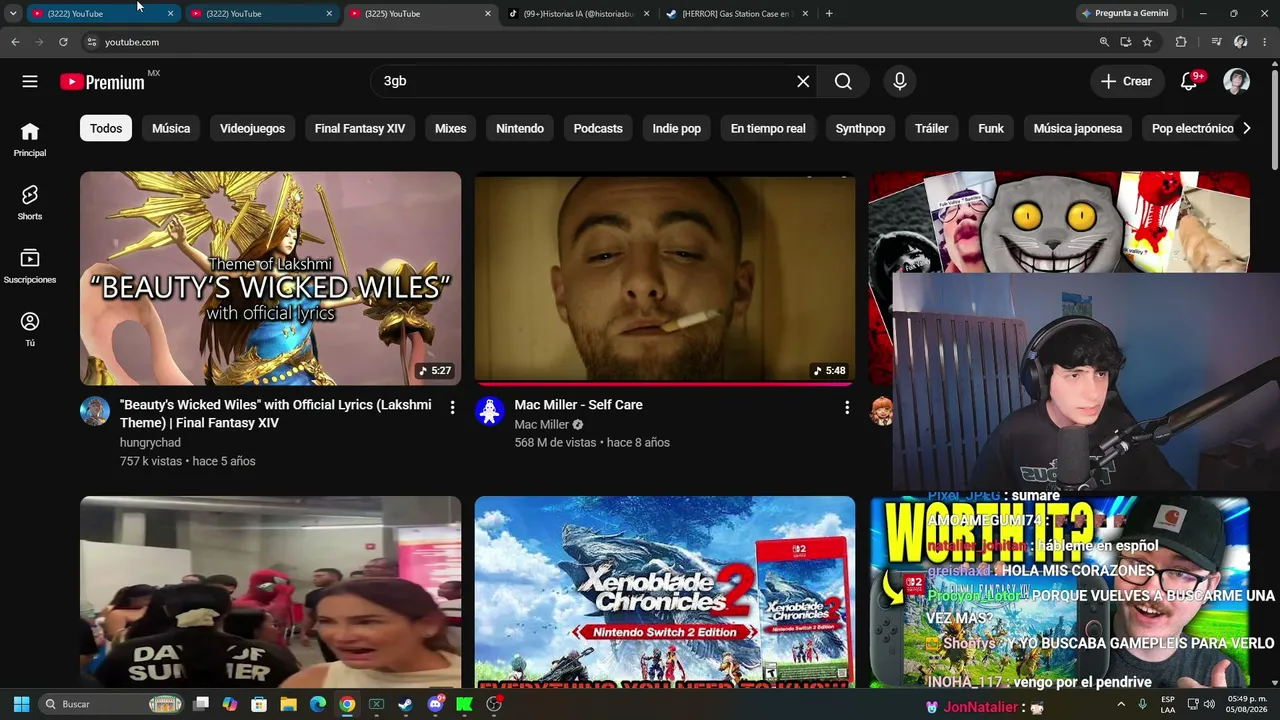The width and height of the screenshot is (1280, 720).
Task: Click the YouTube search input field
Action: tap(585, 81)
